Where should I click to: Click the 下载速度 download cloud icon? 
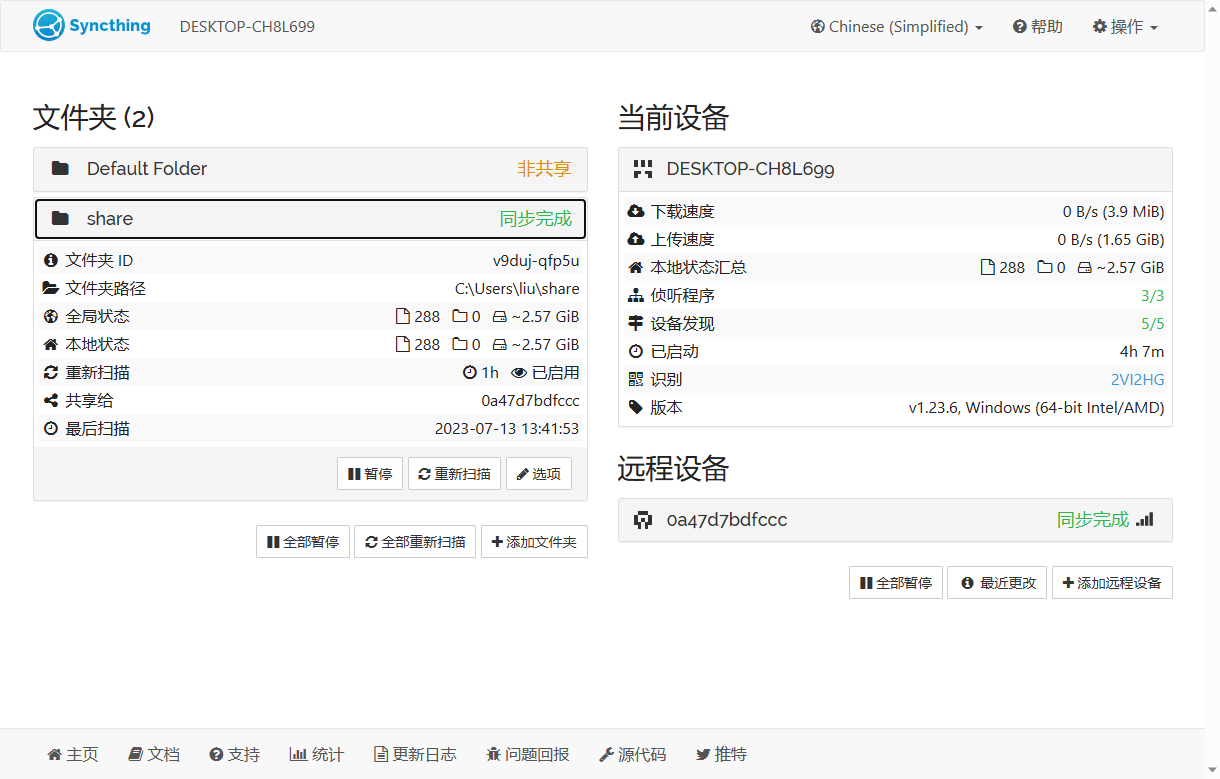point(636,212)
